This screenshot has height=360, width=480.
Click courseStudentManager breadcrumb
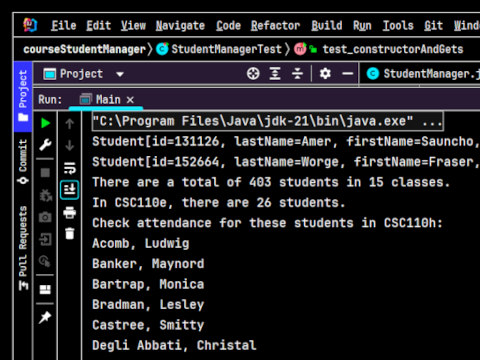[x=85, y=49]
